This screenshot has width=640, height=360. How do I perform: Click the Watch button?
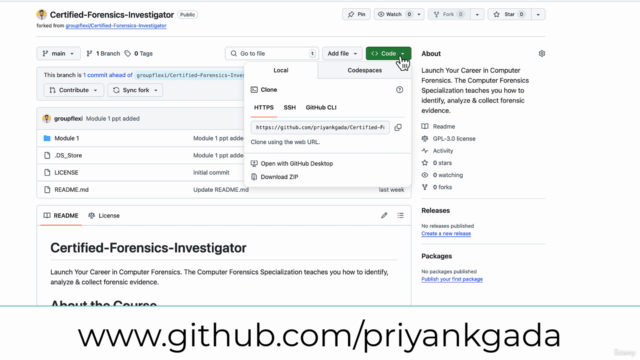[x=394, y=14]
